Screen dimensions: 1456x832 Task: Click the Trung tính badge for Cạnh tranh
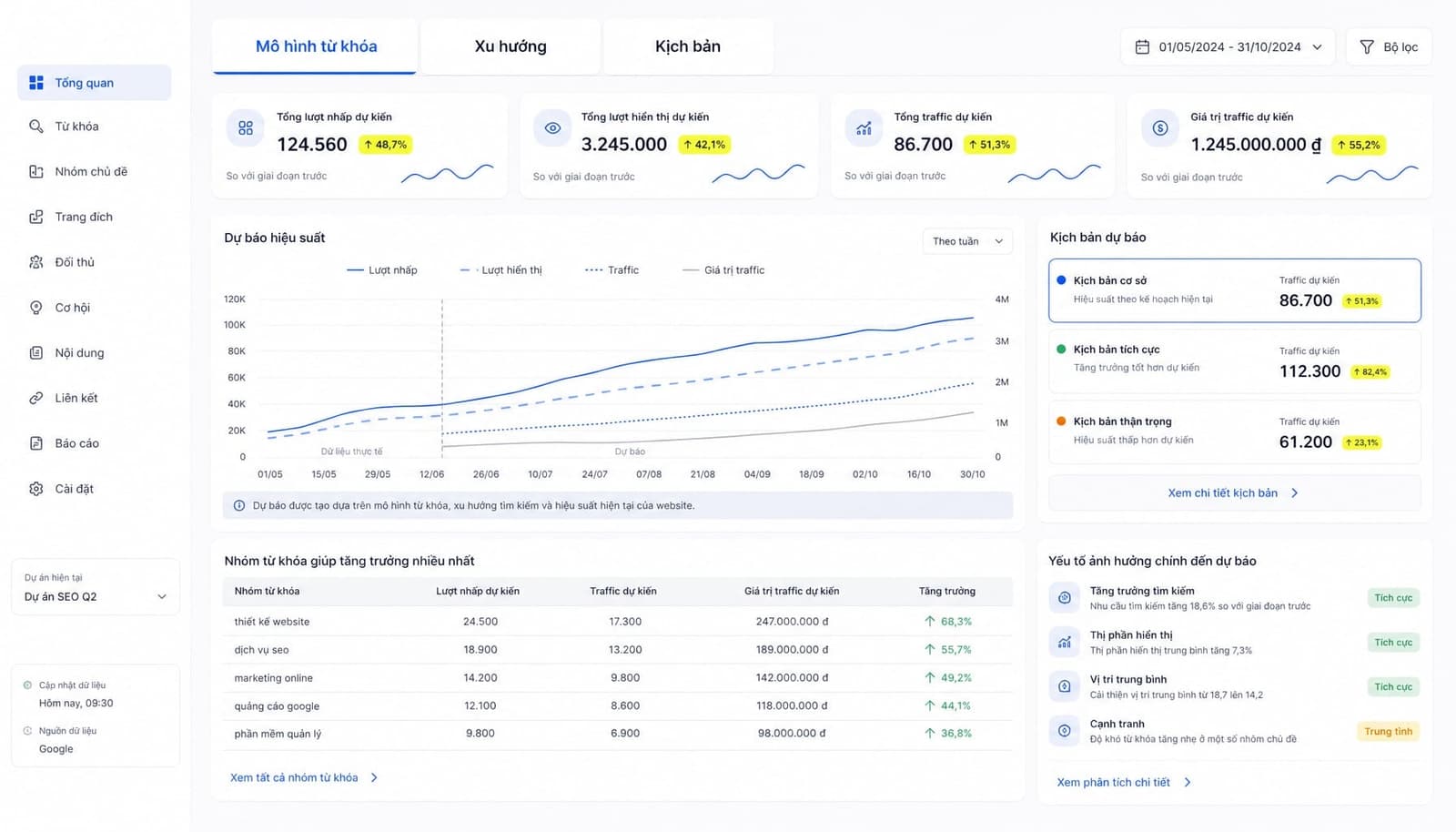click(1389, 732)
